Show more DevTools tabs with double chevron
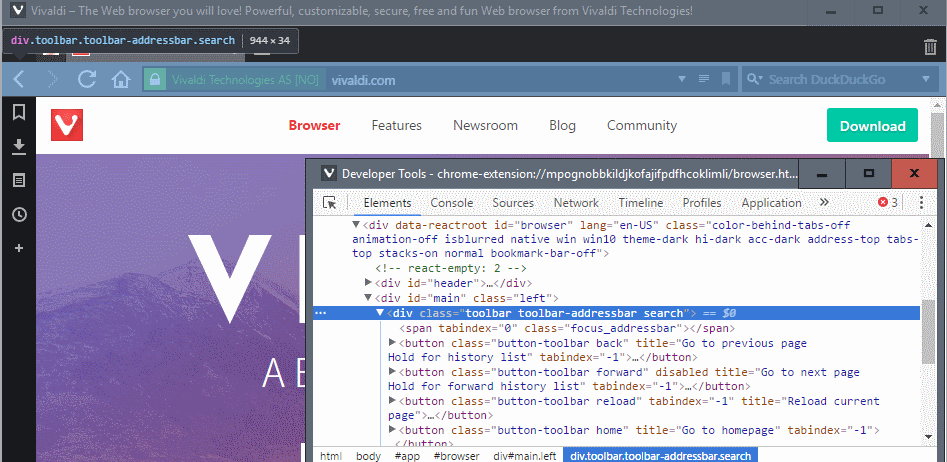The height and width of the screenshot is (462, 947). (824, 202)
